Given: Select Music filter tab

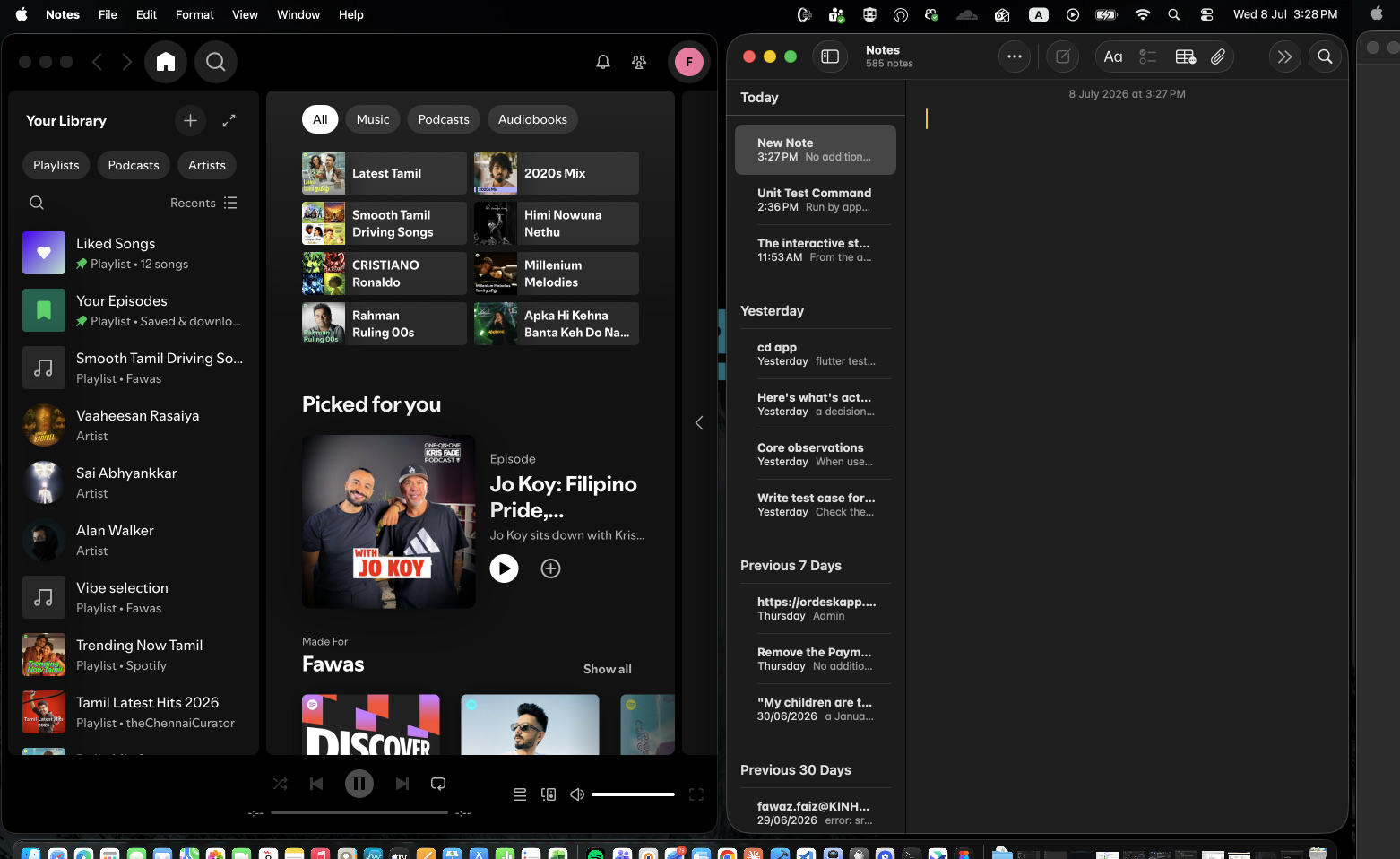Looking at the screenshot, I should click(x=373, y=119).
